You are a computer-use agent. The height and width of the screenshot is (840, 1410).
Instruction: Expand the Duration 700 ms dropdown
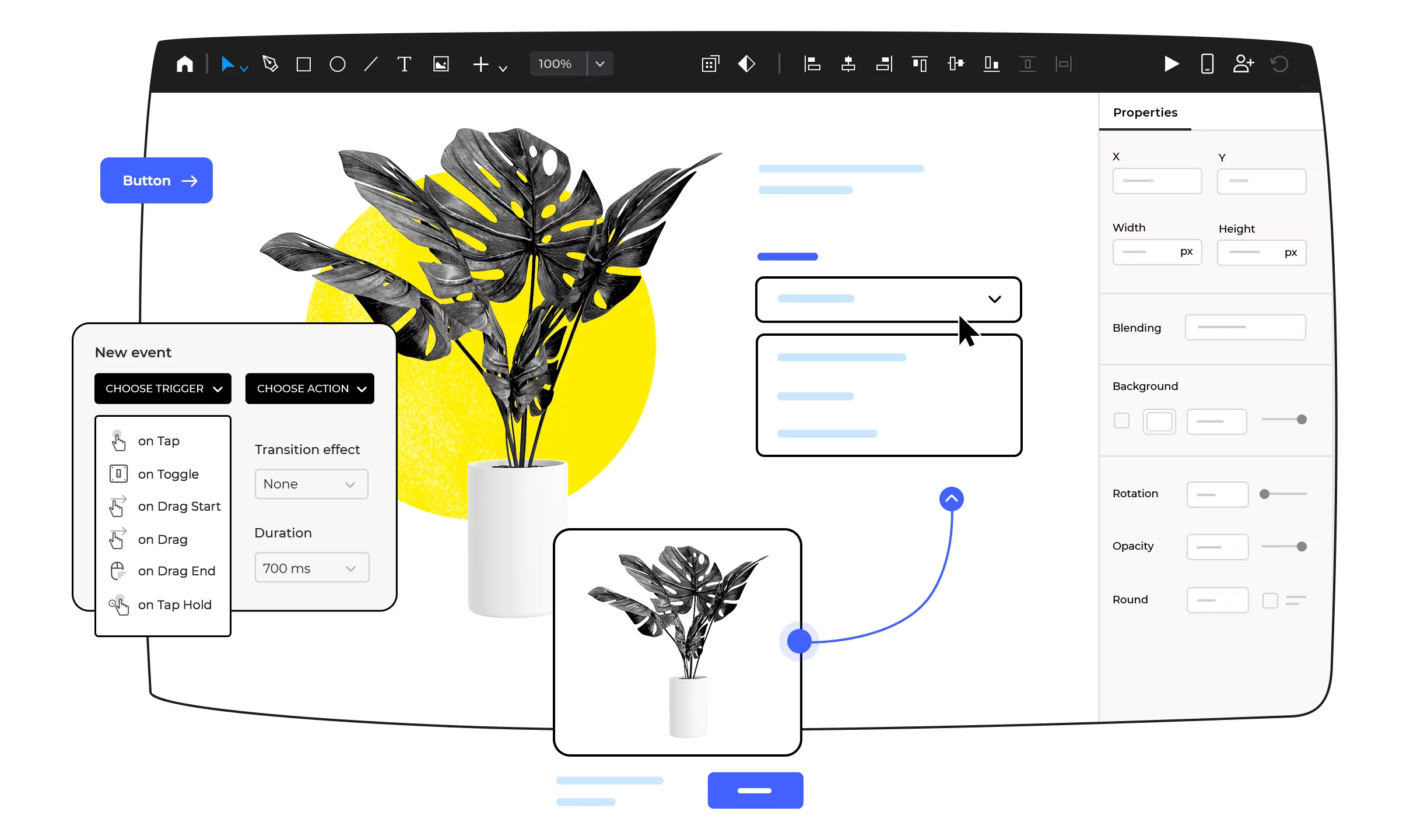[x=311, y=568]
